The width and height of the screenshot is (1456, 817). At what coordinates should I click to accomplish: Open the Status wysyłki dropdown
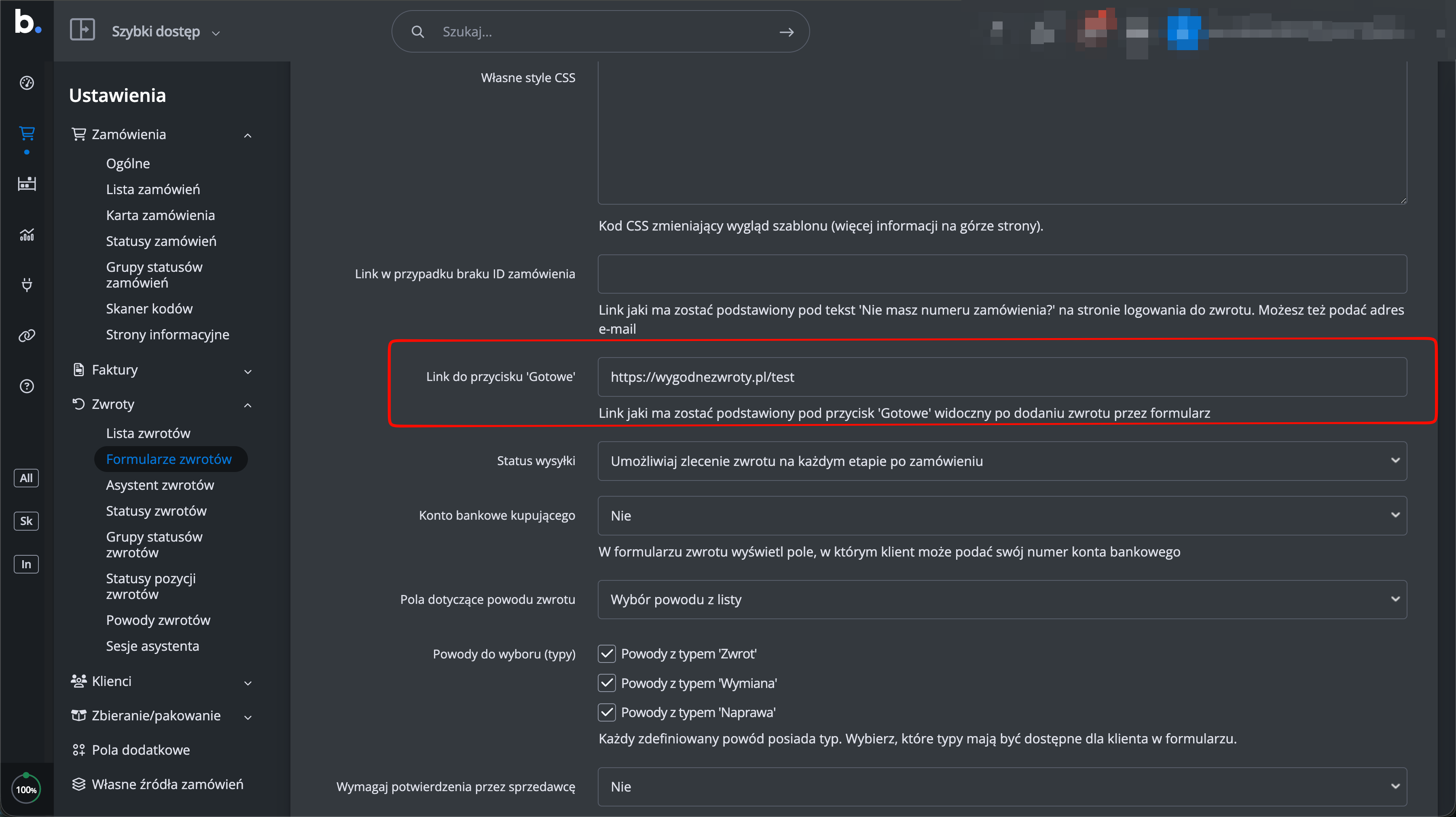[x=1001, y=461]
